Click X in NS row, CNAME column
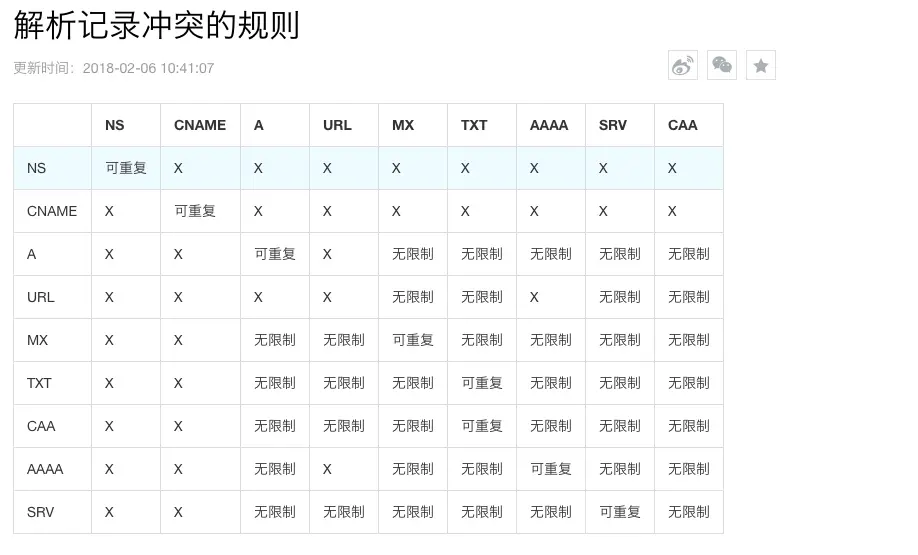 (179, 169)
